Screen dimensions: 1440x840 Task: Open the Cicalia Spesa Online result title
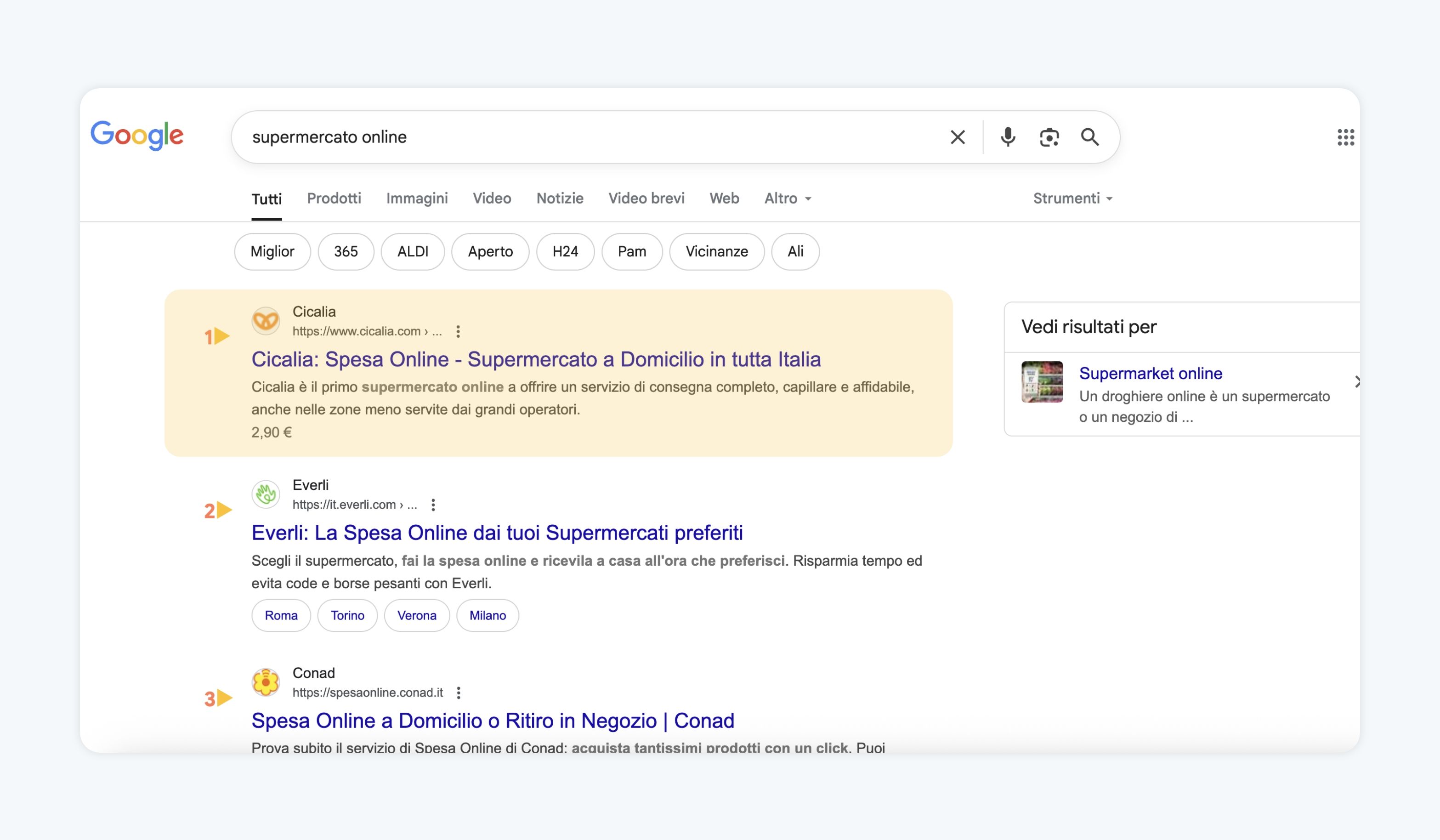[x=536, y=359]
